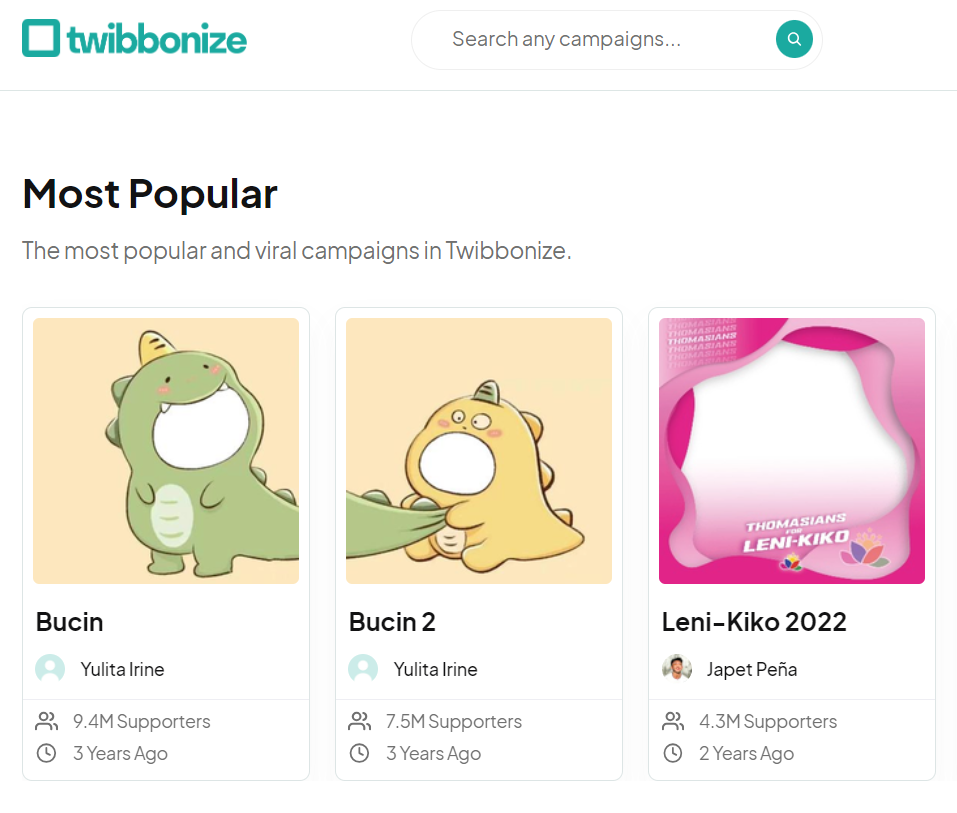The image size is (957, 813).
Task: Click the Twibbonize square logo icon
Action: pos(41,38)
